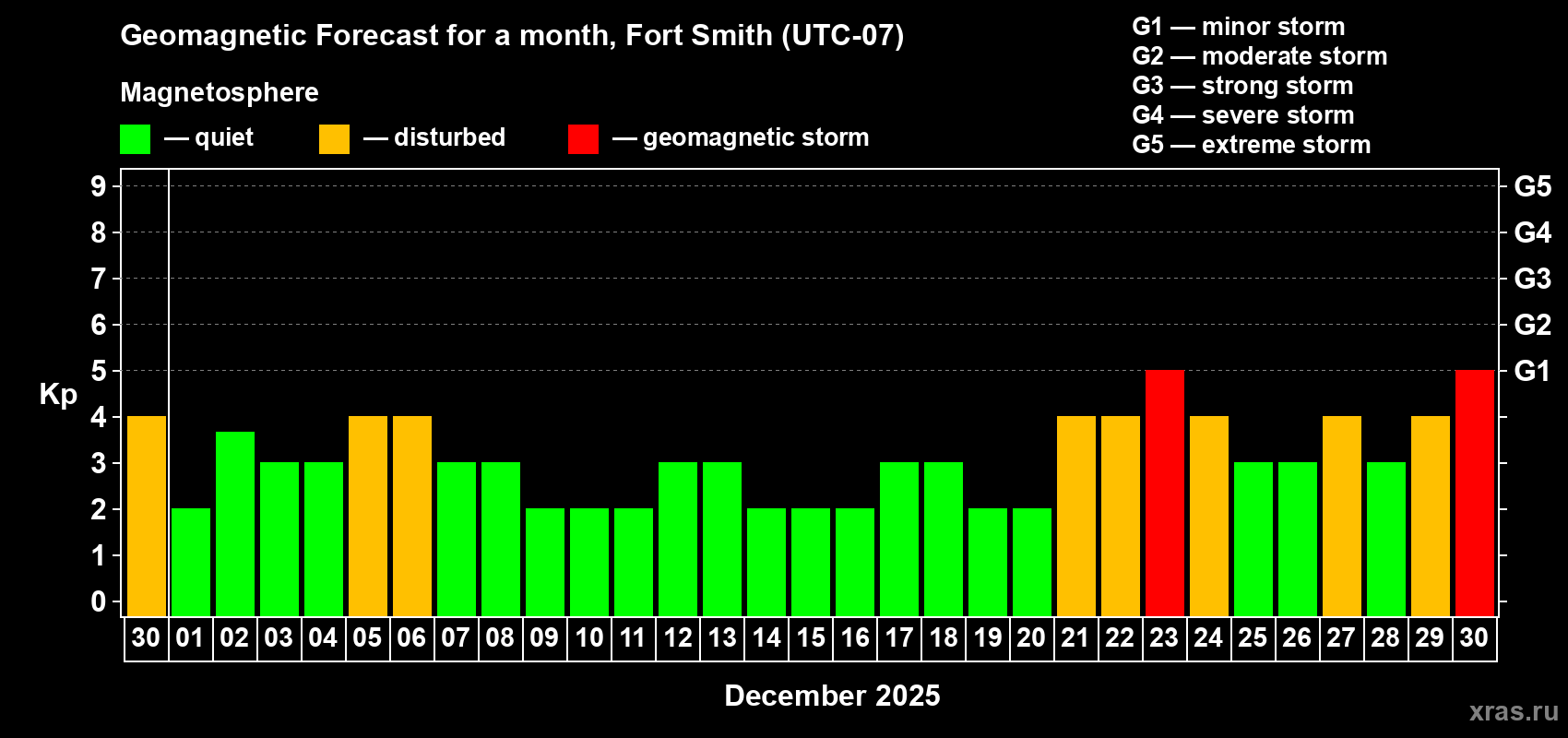Screen dimensions: 1568x738
Task: Click the xras.ru watermark link
Action: [1513, 711]
